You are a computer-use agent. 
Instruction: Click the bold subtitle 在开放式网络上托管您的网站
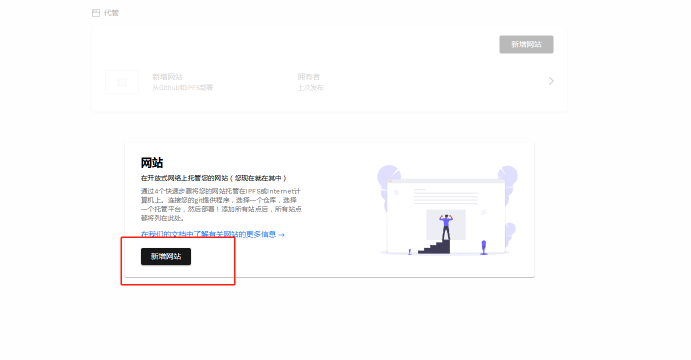coord(214,178)
